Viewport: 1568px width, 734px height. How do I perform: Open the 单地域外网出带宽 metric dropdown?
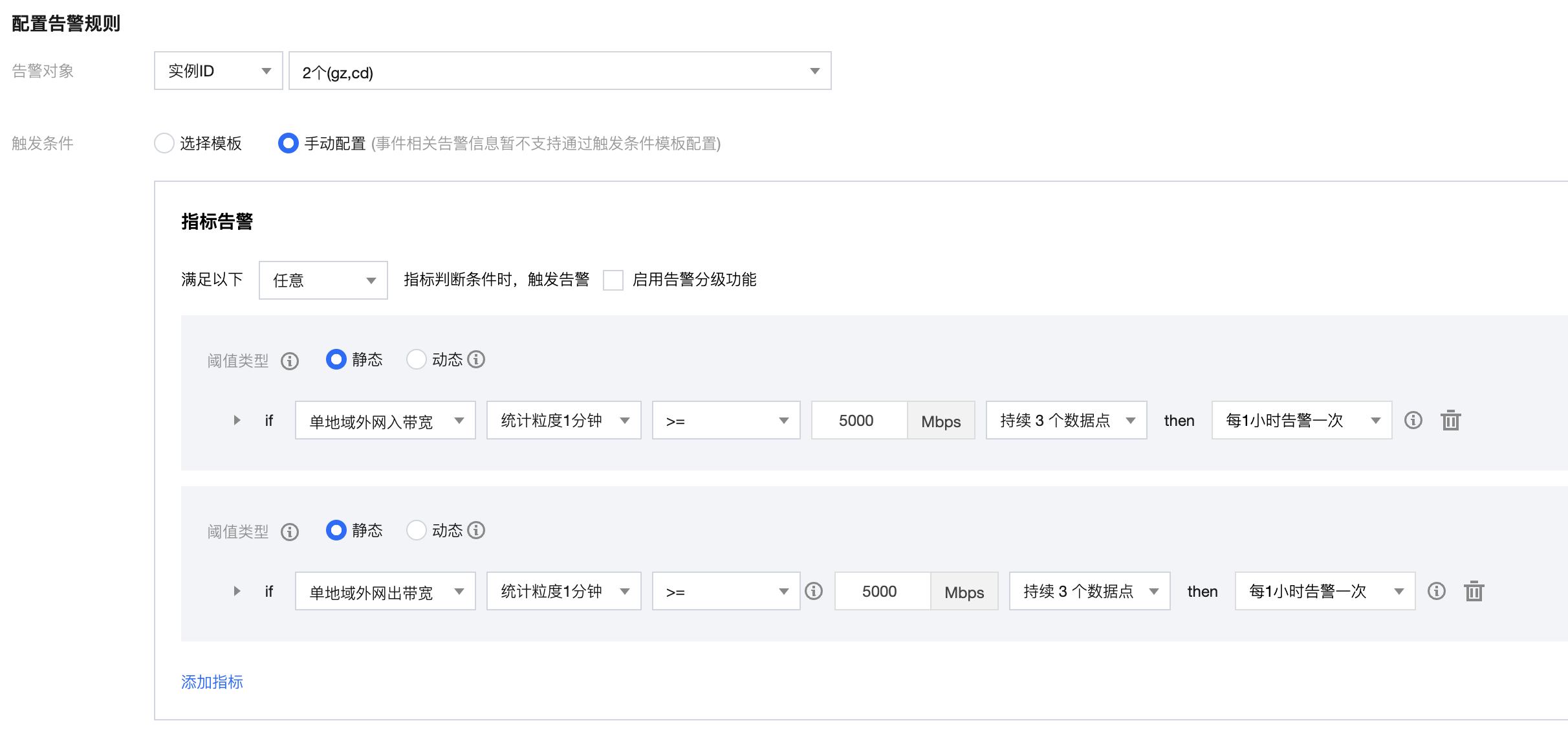[x=385, y=592]
